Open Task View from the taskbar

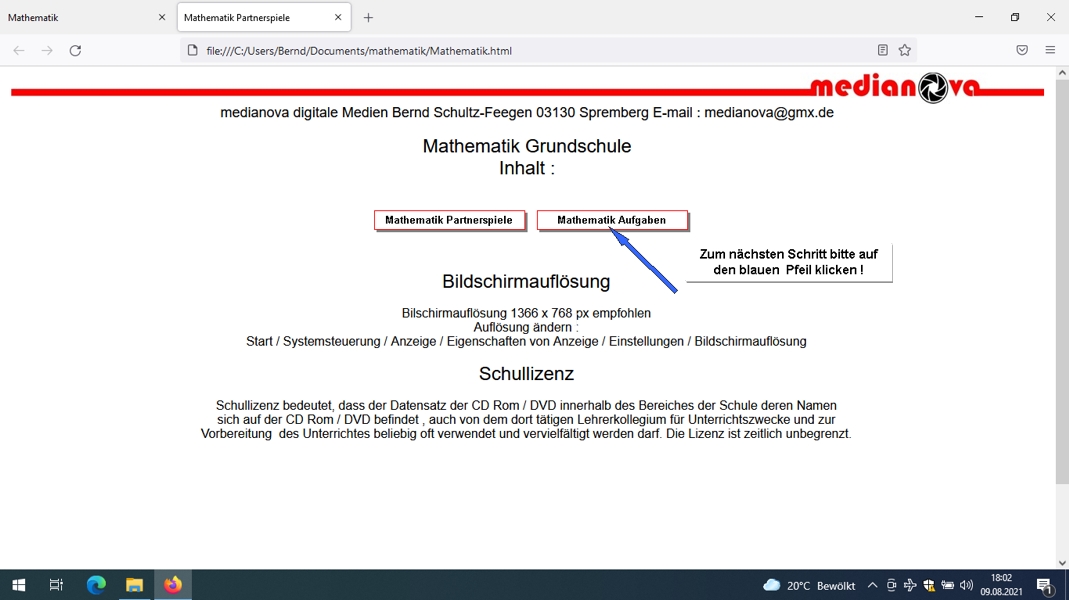(57, 585)
